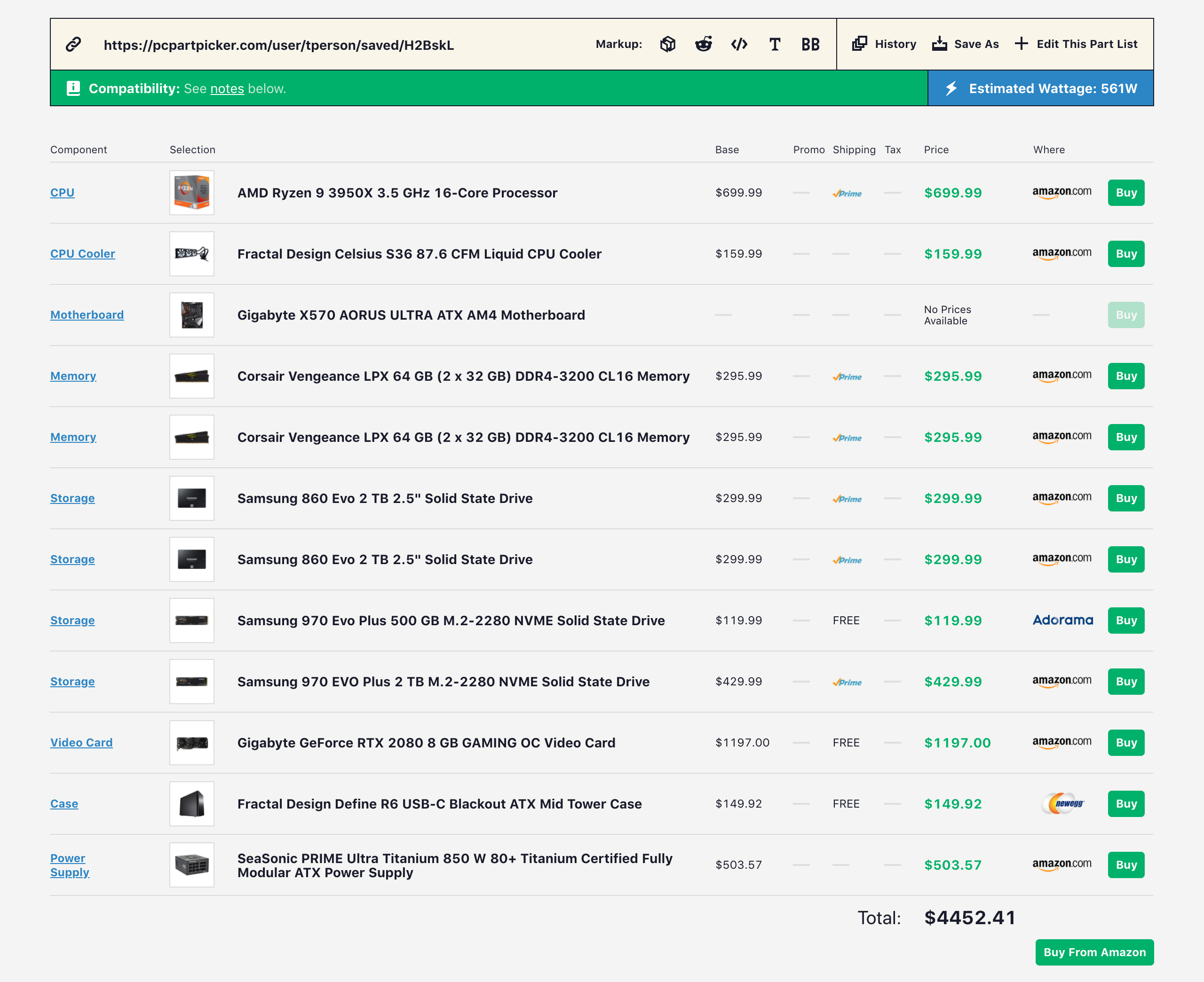Click Amazon logo in Video Card row

(x=1062, y=742)
